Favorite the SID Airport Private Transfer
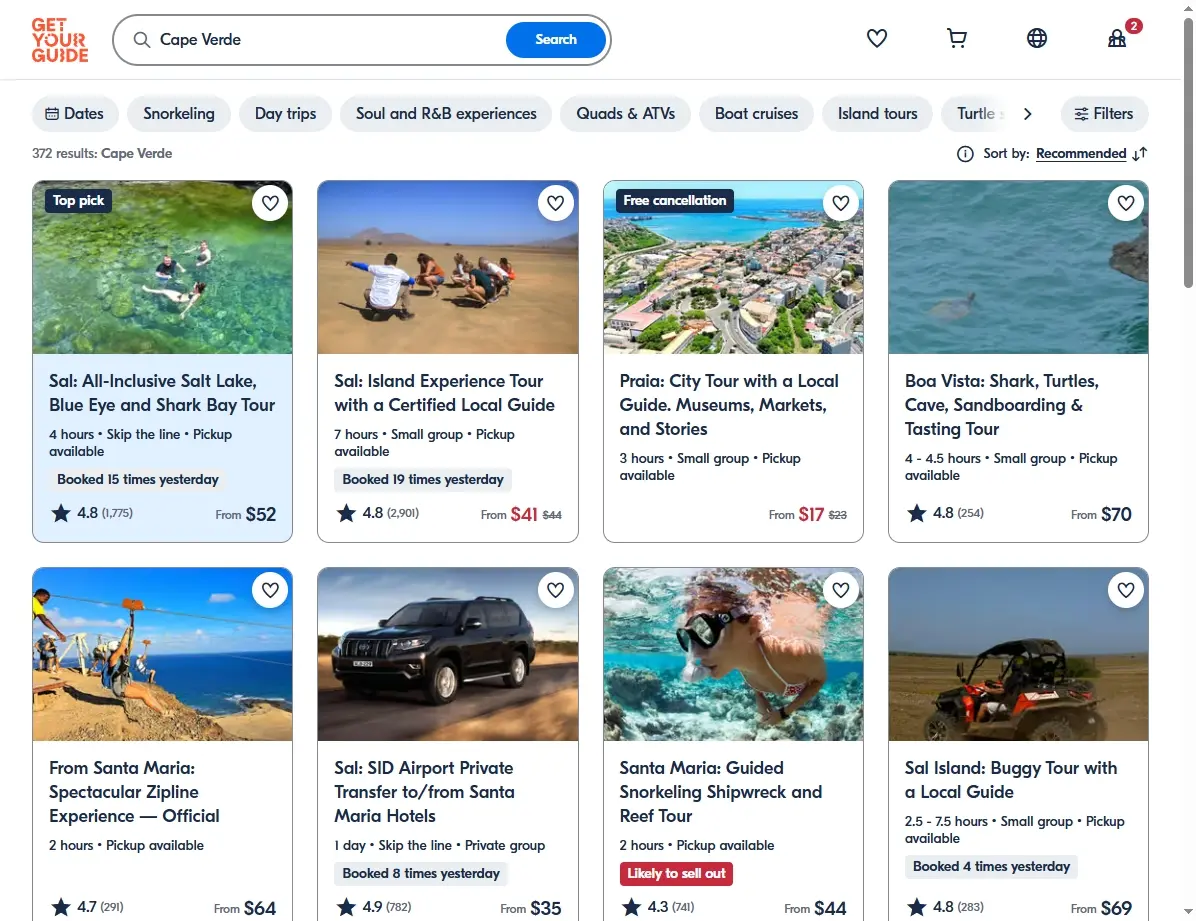Screen dimensions: 1196x921 pyautogui.click(x=555, y=590)
